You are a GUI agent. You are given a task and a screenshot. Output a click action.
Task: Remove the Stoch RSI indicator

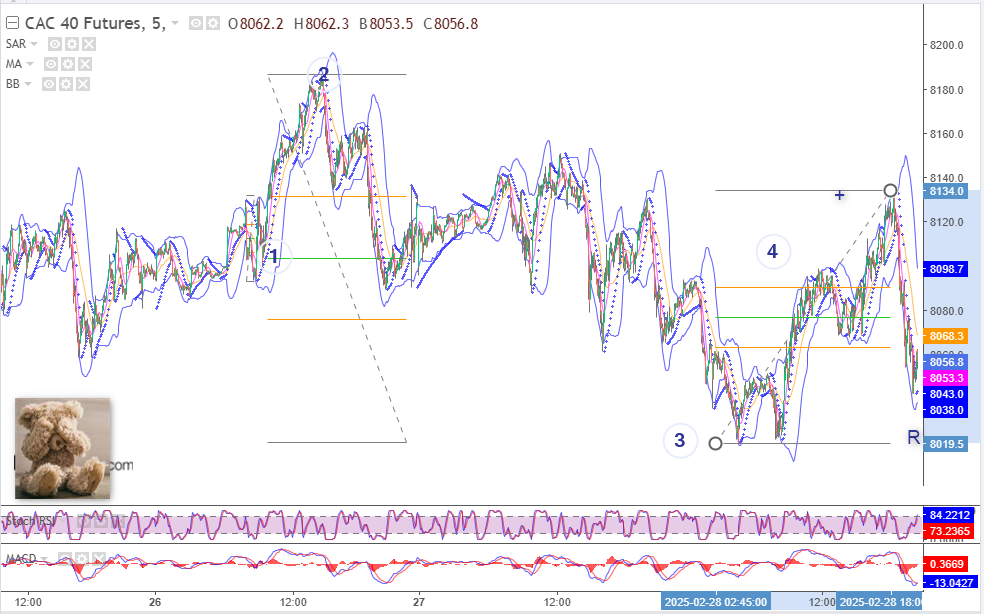pyautogui.click(x=120, y=521)
